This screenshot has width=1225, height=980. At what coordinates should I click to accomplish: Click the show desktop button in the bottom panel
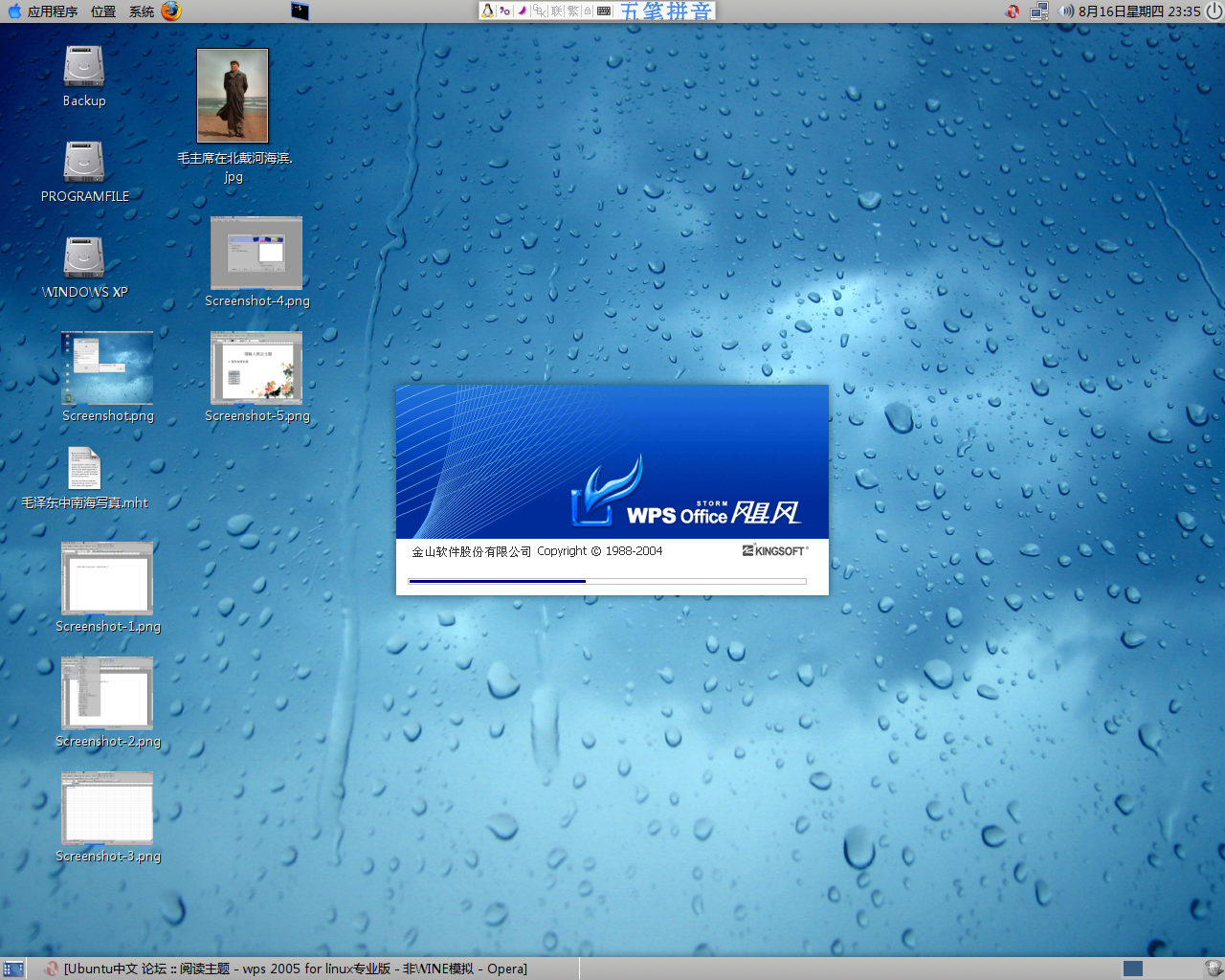pos(13,969)
